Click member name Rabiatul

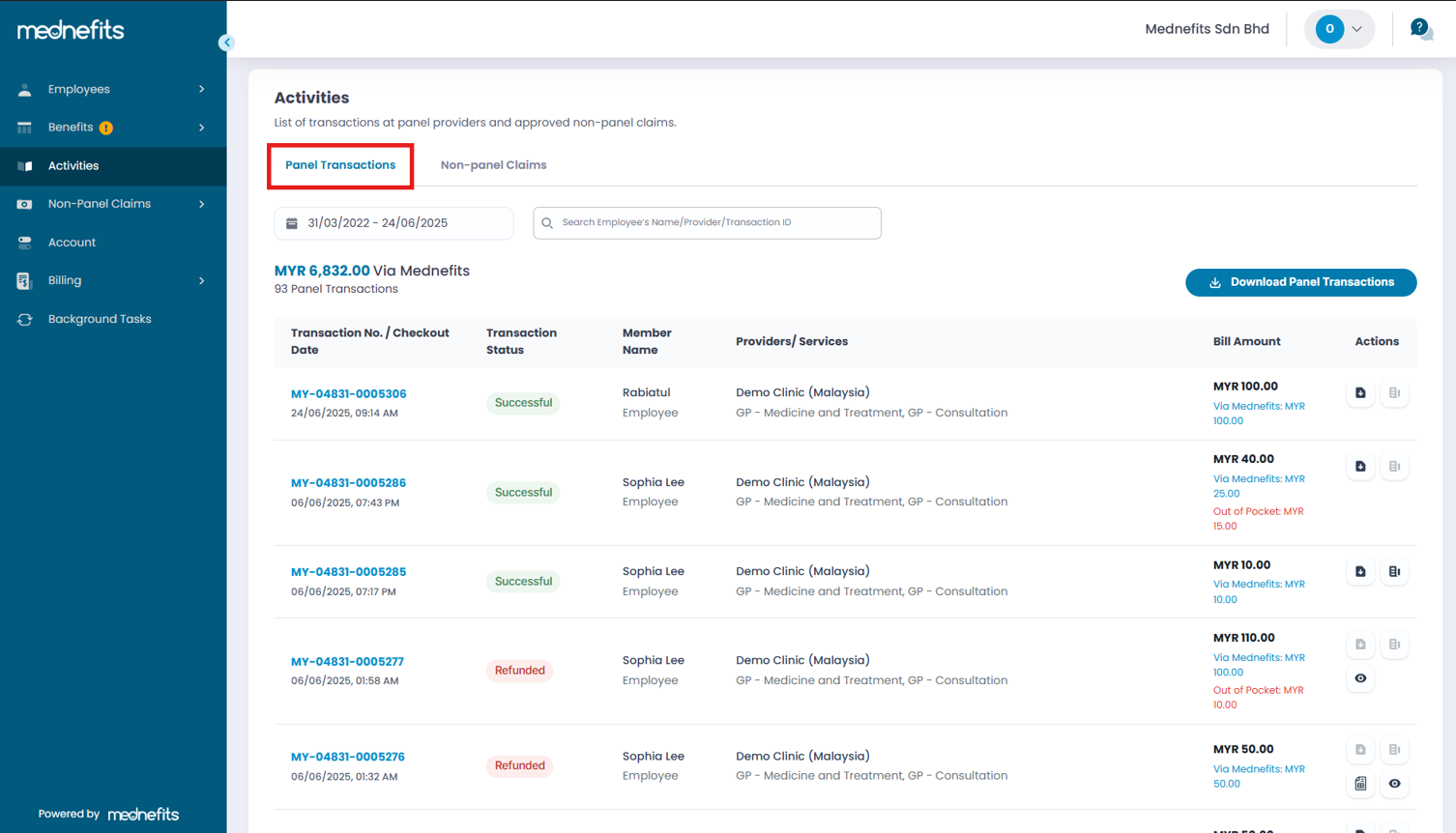click(x=646, y=393)
